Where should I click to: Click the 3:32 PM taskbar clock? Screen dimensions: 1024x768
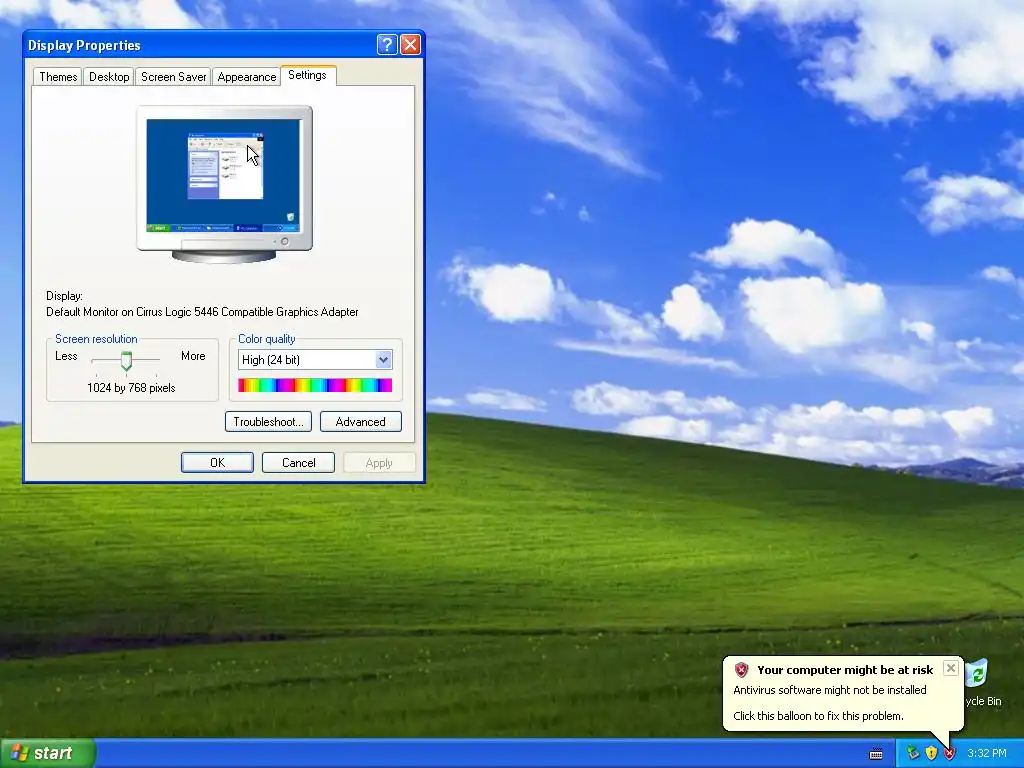point(987,754)
